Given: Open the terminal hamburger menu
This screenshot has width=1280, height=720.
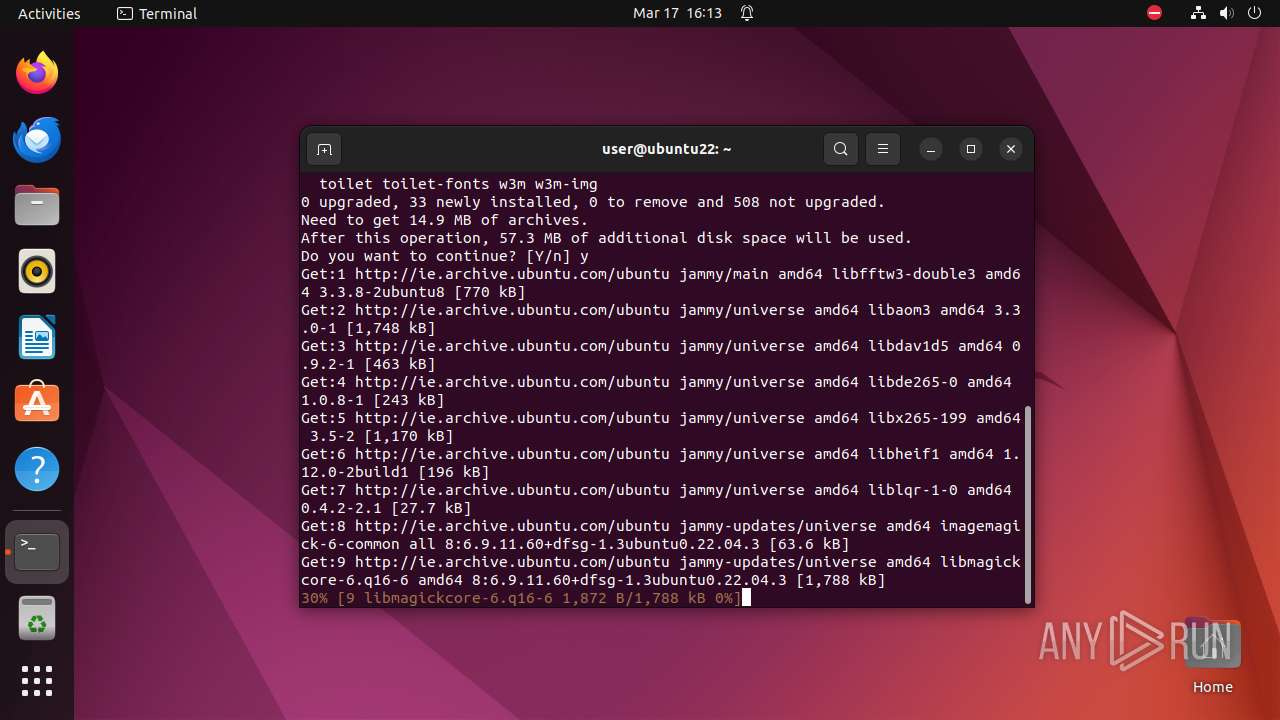Looking at the screenshot, I should pos(883,149).
